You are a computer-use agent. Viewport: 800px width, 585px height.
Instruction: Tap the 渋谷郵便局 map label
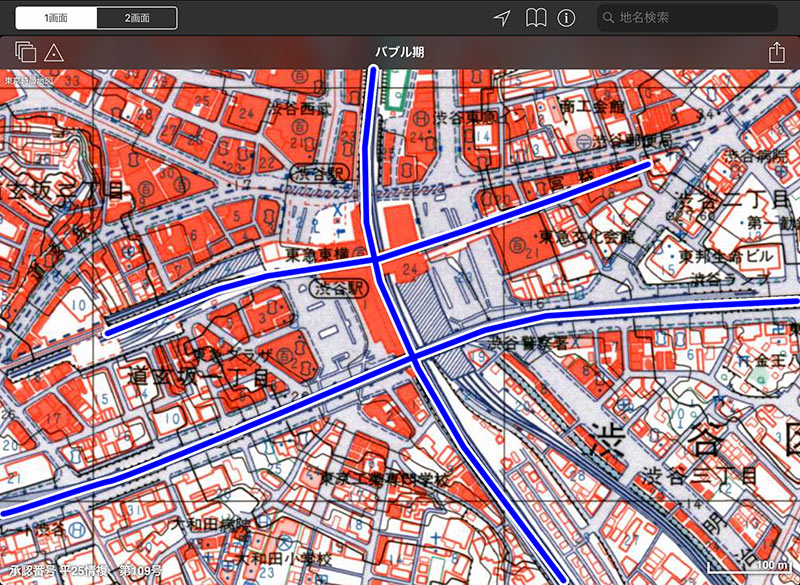[x=633, y=141]
